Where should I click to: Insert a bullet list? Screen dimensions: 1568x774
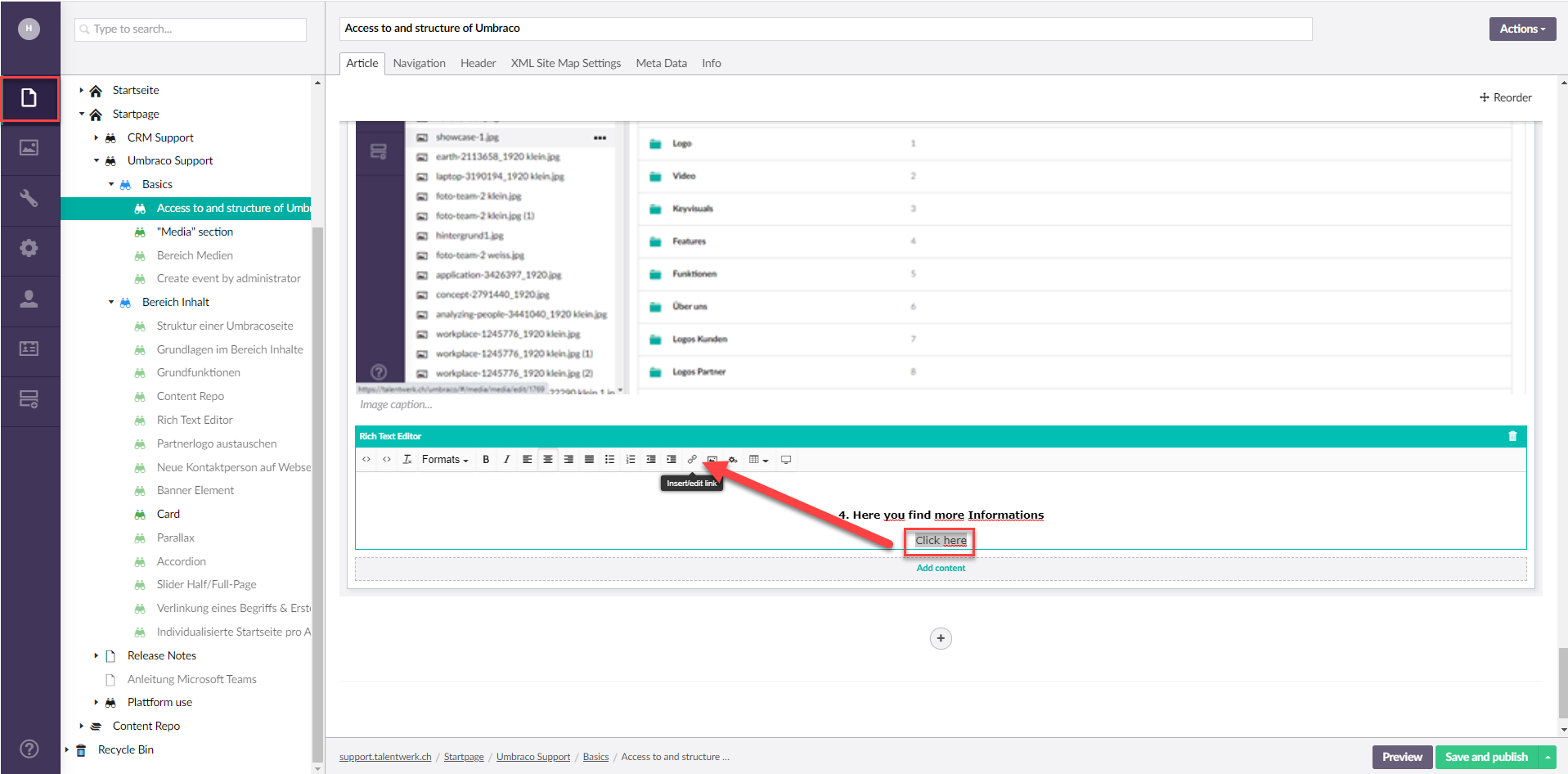(609, 460)
